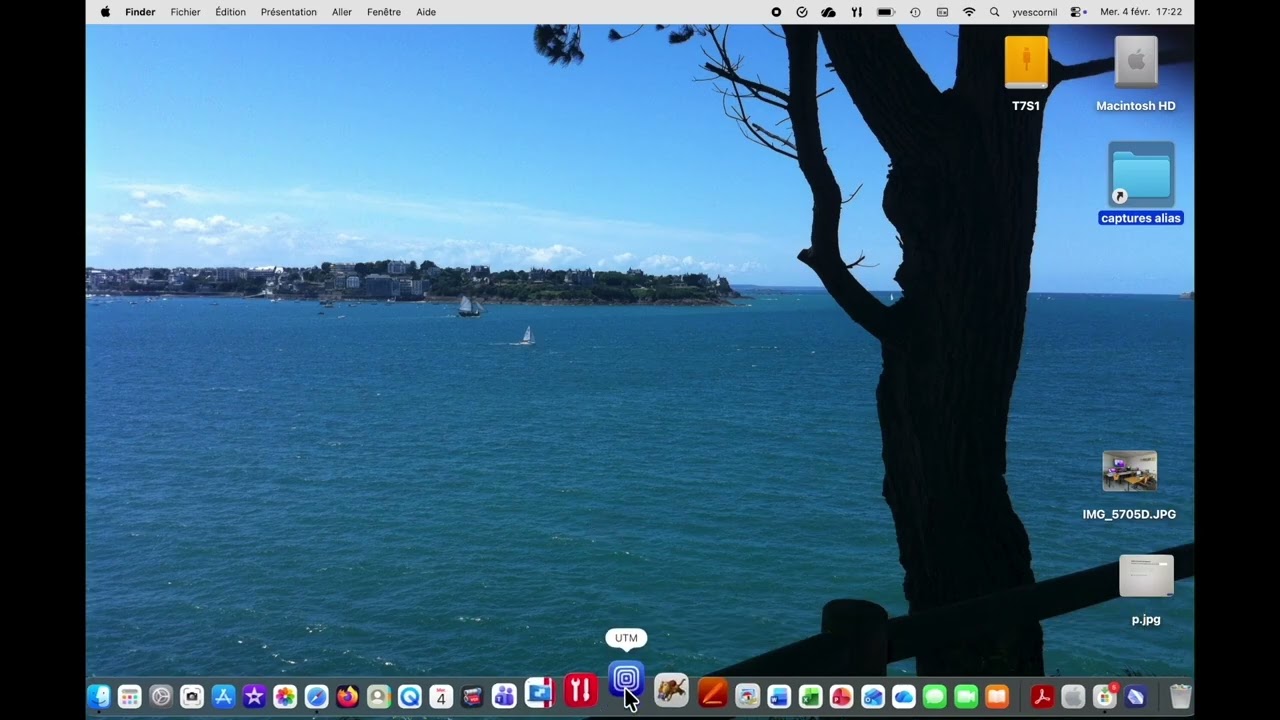The image size is (1280, 720).
Task: Open Calendar in the Dock
Action: point(441,697)
